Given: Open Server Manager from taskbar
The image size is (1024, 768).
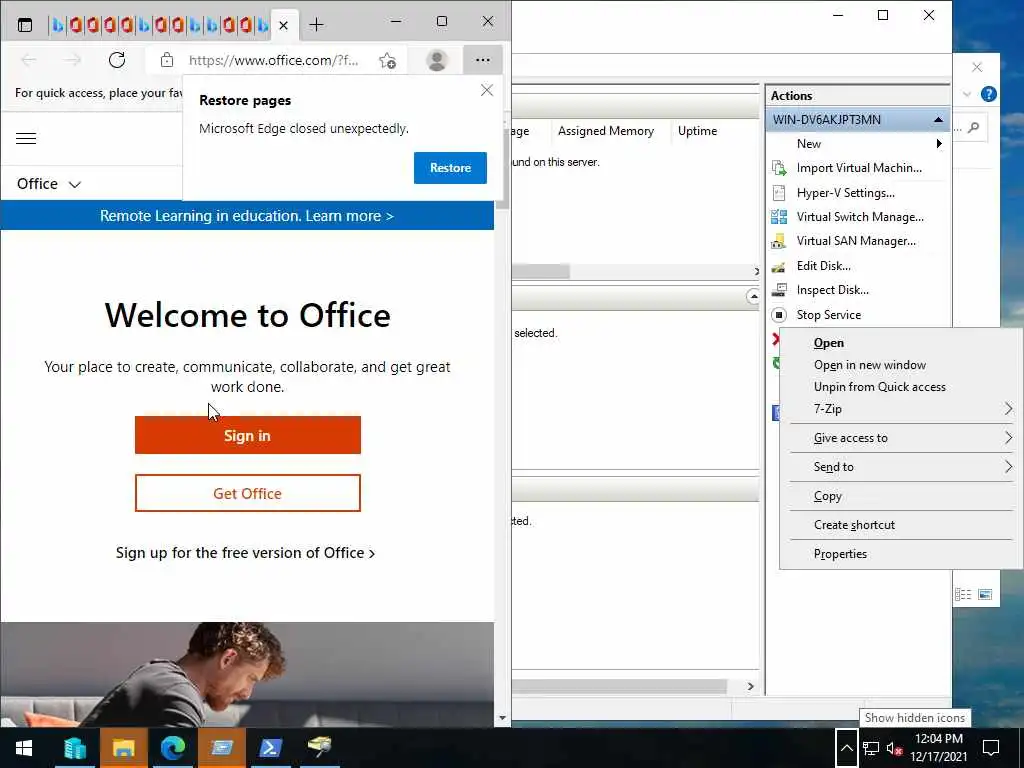Looking at the screenshot, I should [x=75, y=748].
